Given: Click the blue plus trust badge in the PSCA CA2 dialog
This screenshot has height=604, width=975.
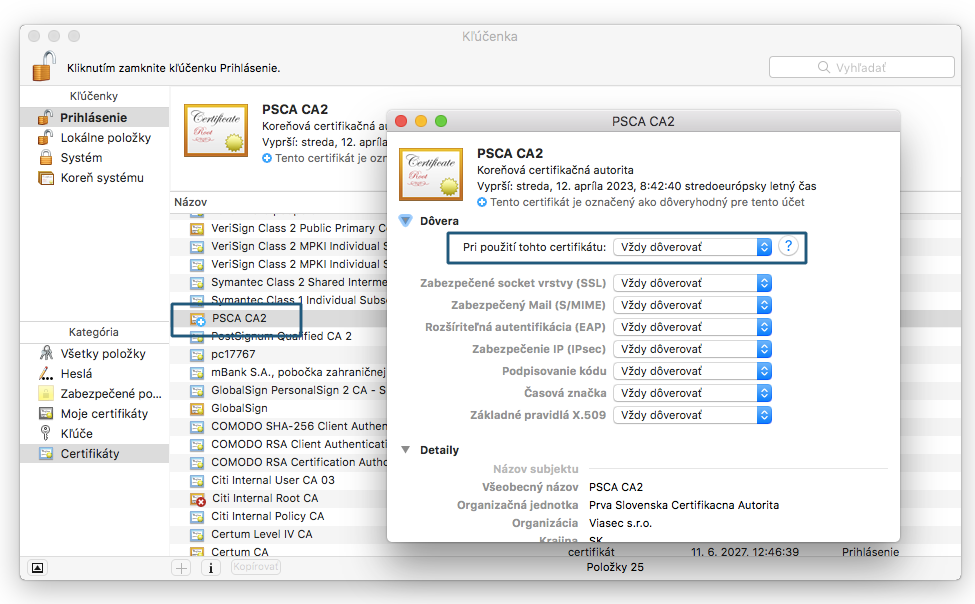Looking at the screenshot, I should tap(482, 202).
